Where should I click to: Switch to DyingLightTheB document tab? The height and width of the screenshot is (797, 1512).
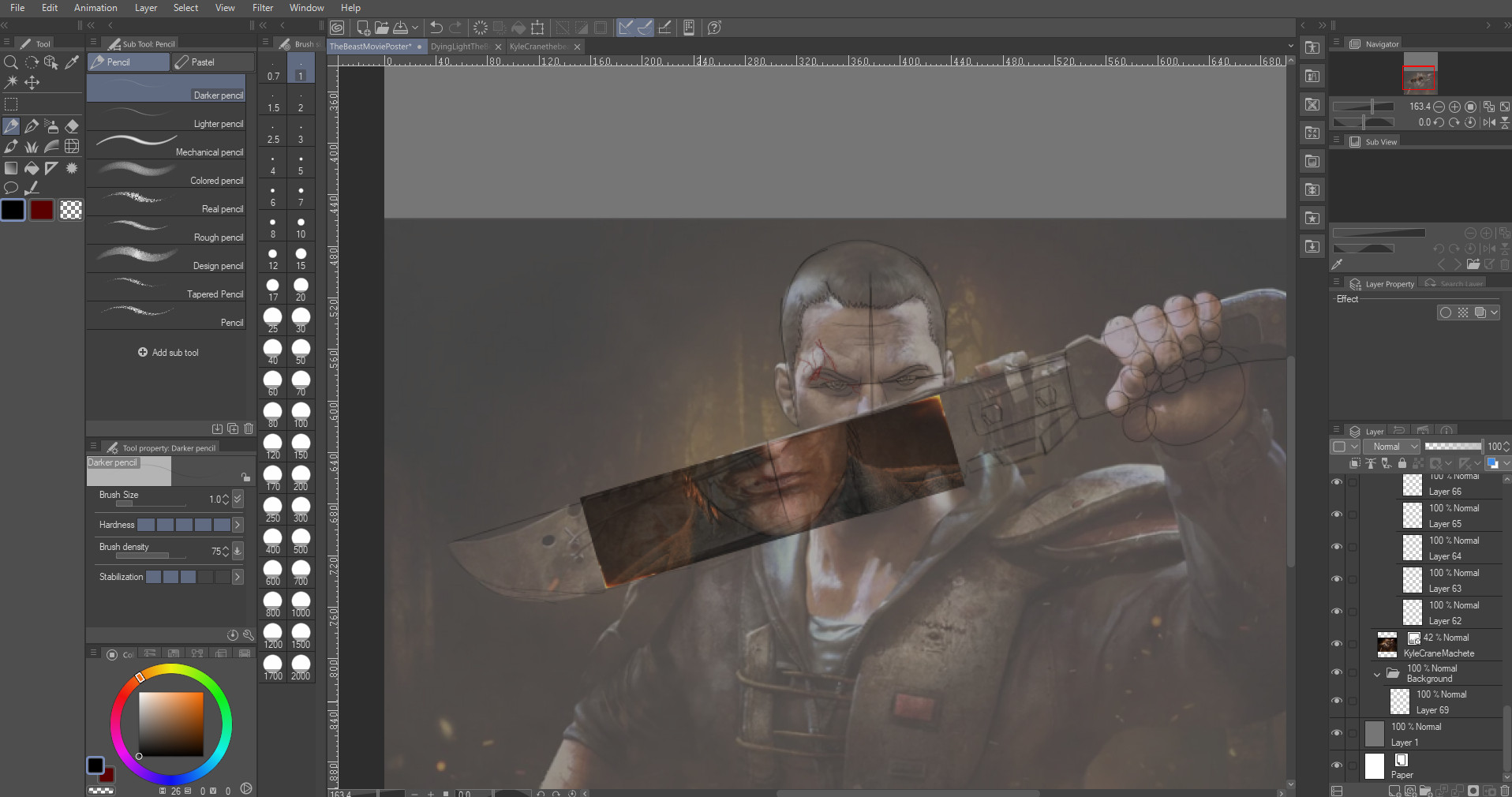[x=459, y=47]
